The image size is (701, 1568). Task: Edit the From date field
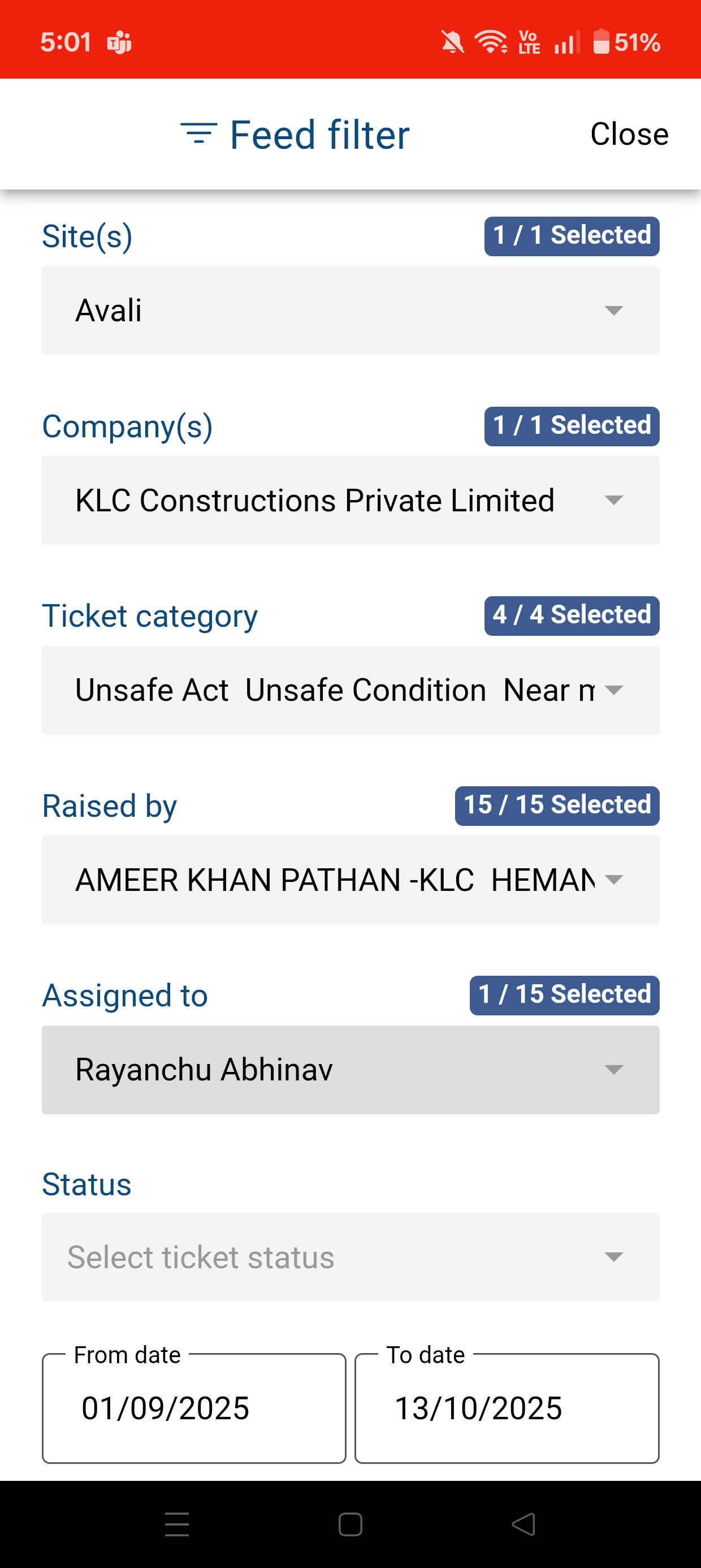[x=193, y=1408]
